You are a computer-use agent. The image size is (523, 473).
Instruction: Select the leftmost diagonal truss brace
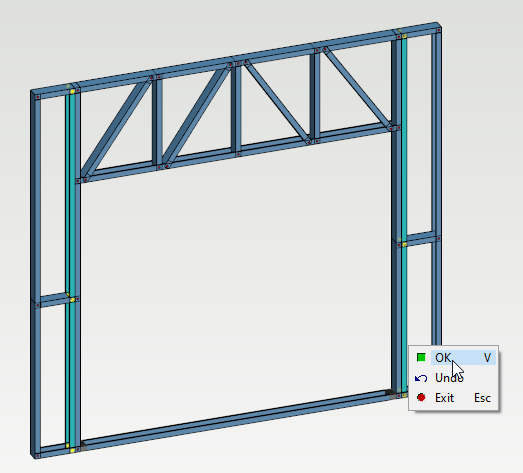[116, 127]
